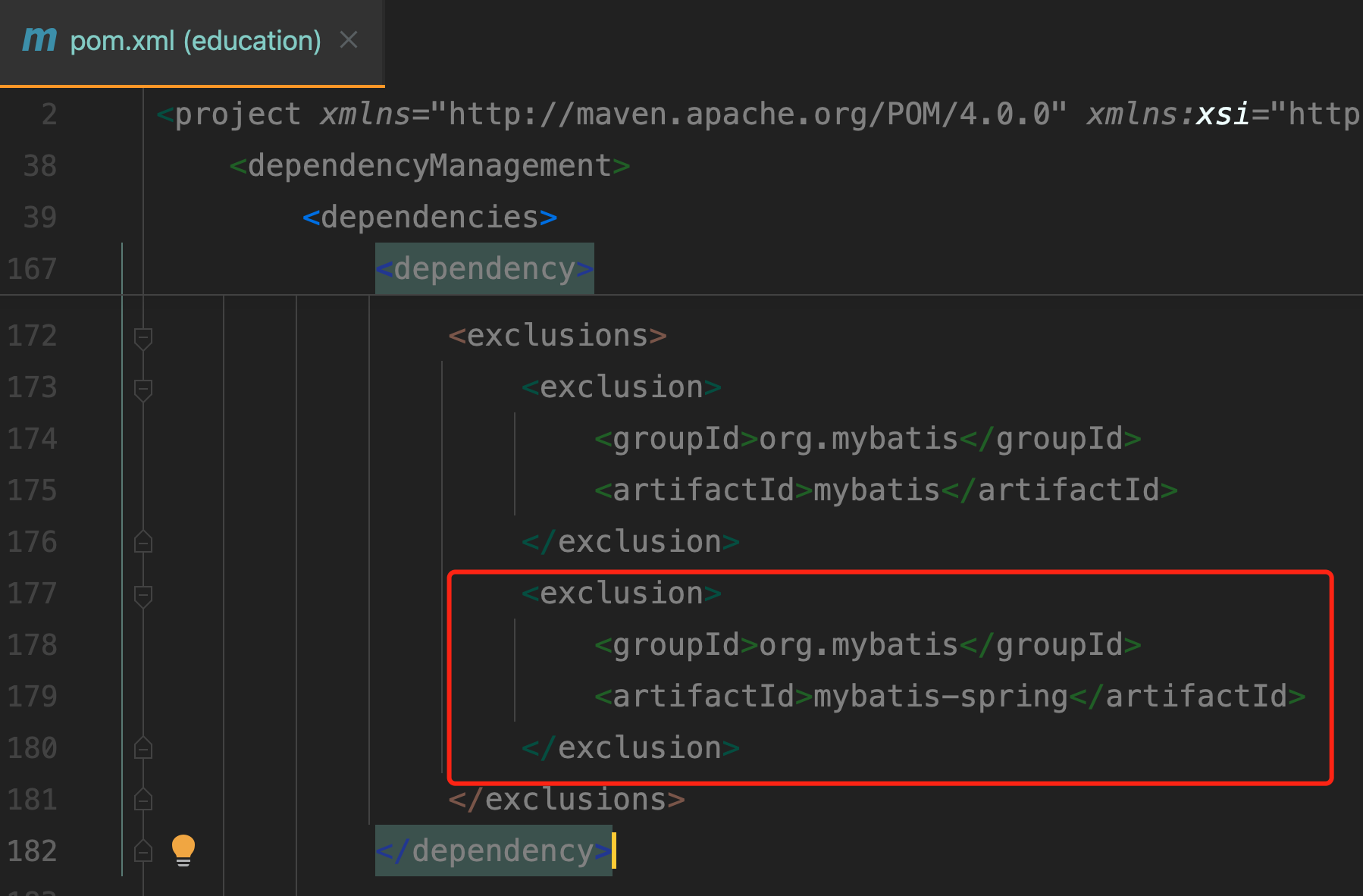Click line number 38 in sticky header
The width and height of the screenshot is (1363, 896).
click(40, 166)
